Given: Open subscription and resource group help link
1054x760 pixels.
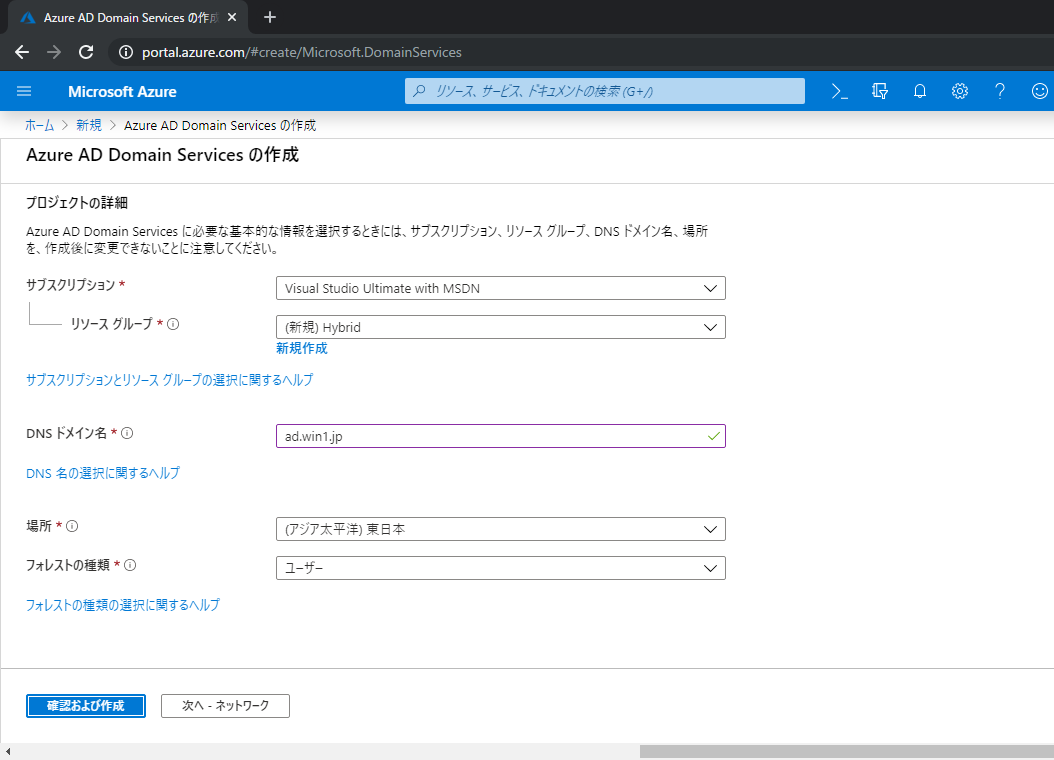Looking at the screenshot, I should click(169, 380).
